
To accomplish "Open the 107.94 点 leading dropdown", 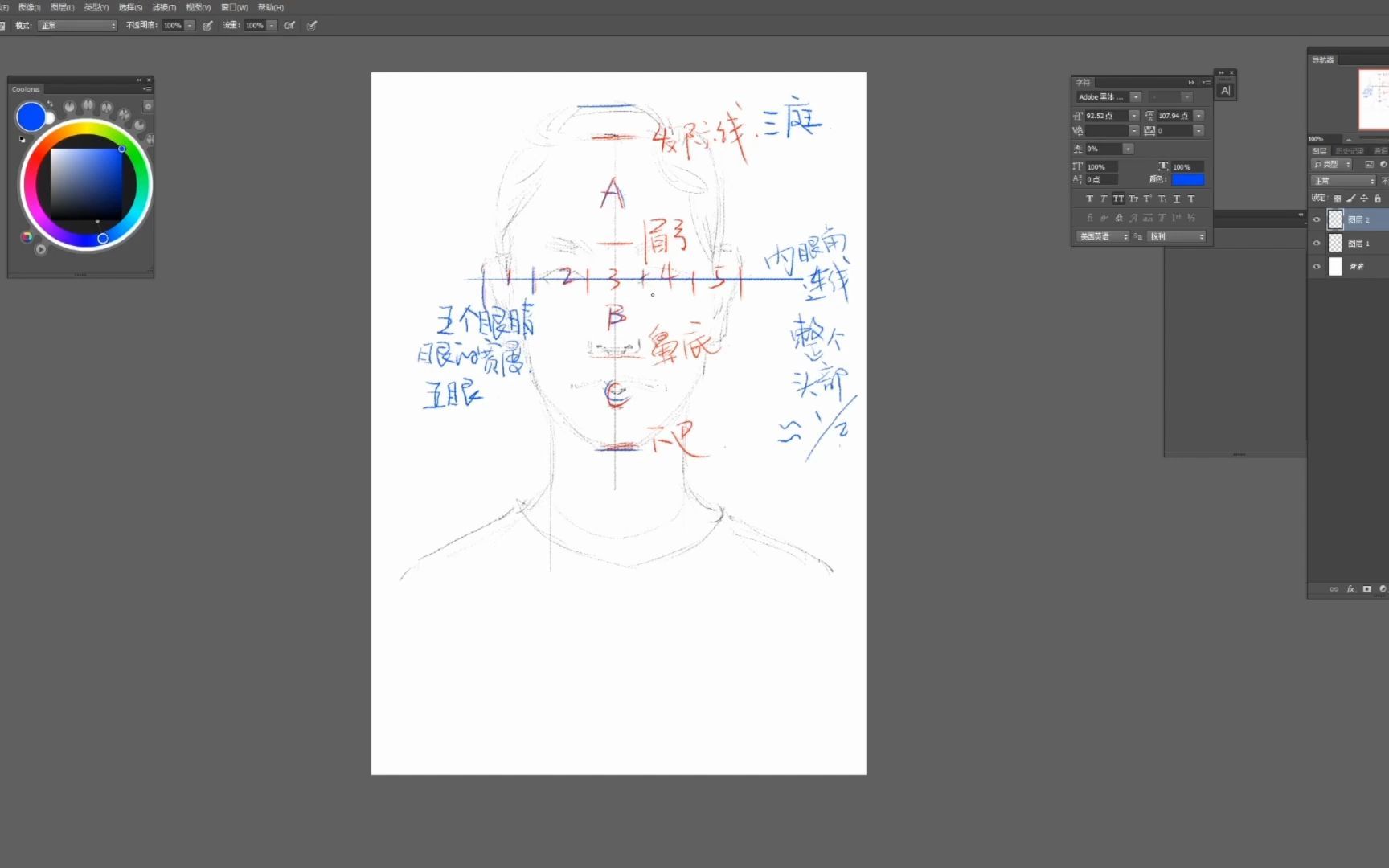I will 1198,116.
